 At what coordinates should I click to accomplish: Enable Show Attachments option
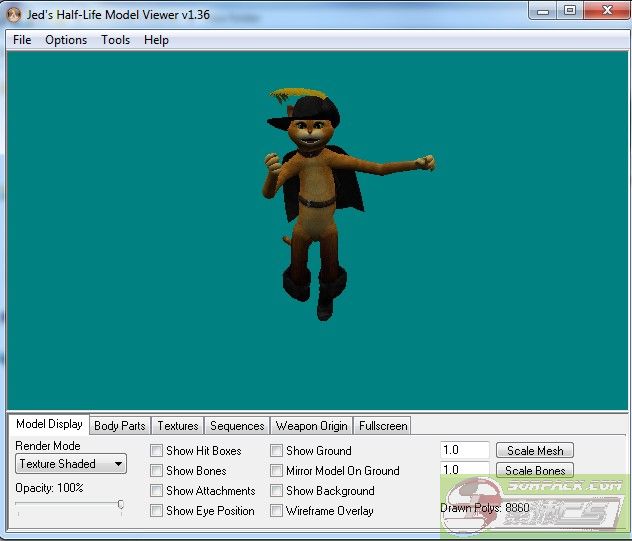coord(156,491)
